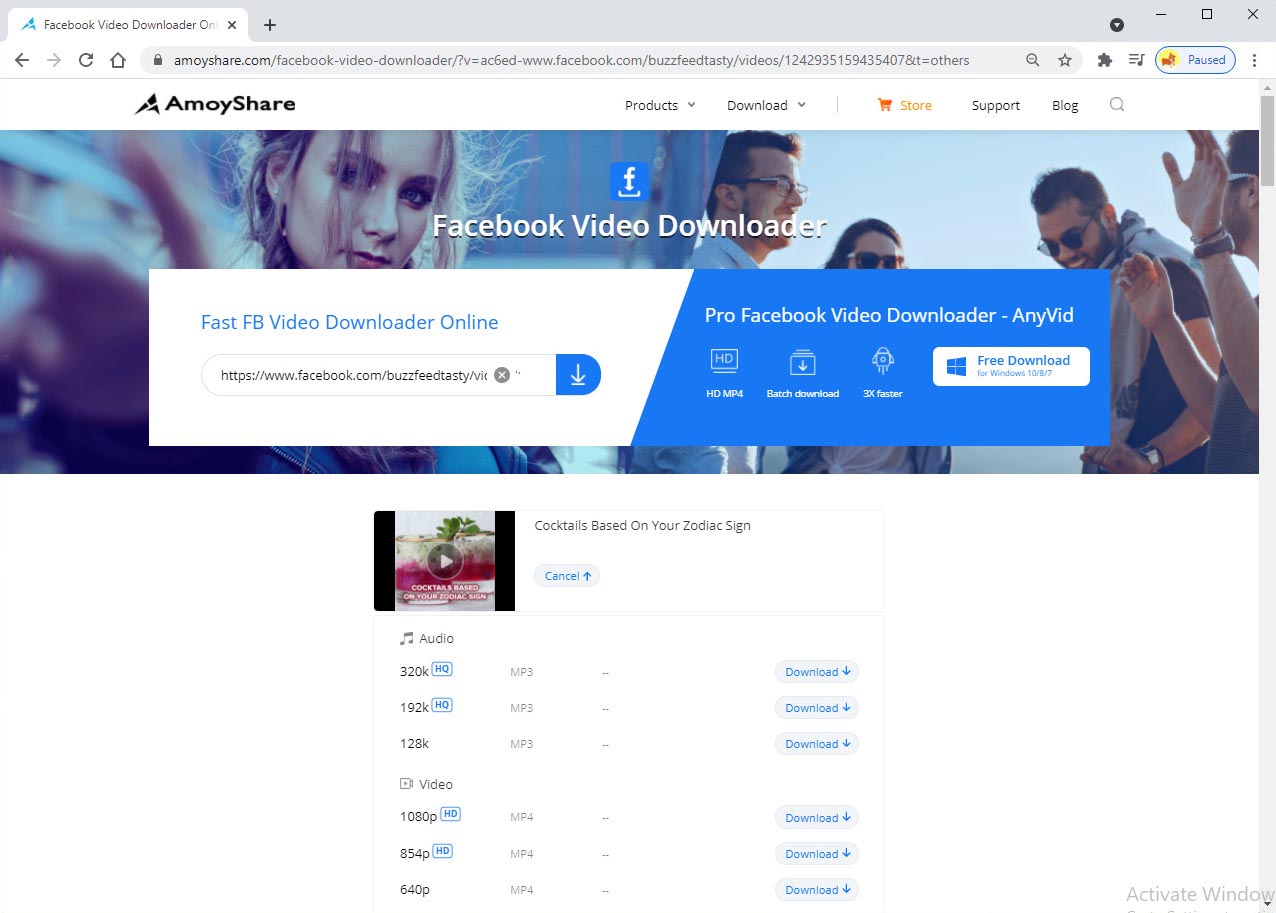Bookmark this page with star icon
This screenshot has width=1276, height=913.
pos(1065,60)
